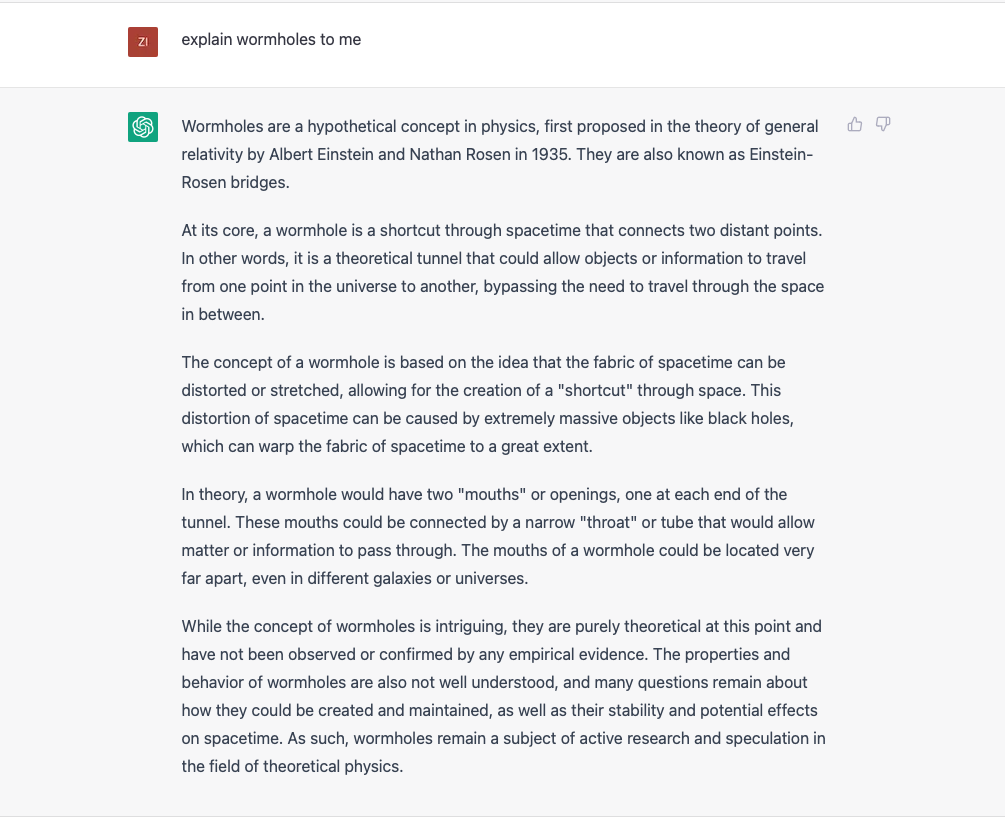Screen dimensions: 1005x817
Task: Select the user prompt "explain wormholes to me"
Action: (271, 40)
